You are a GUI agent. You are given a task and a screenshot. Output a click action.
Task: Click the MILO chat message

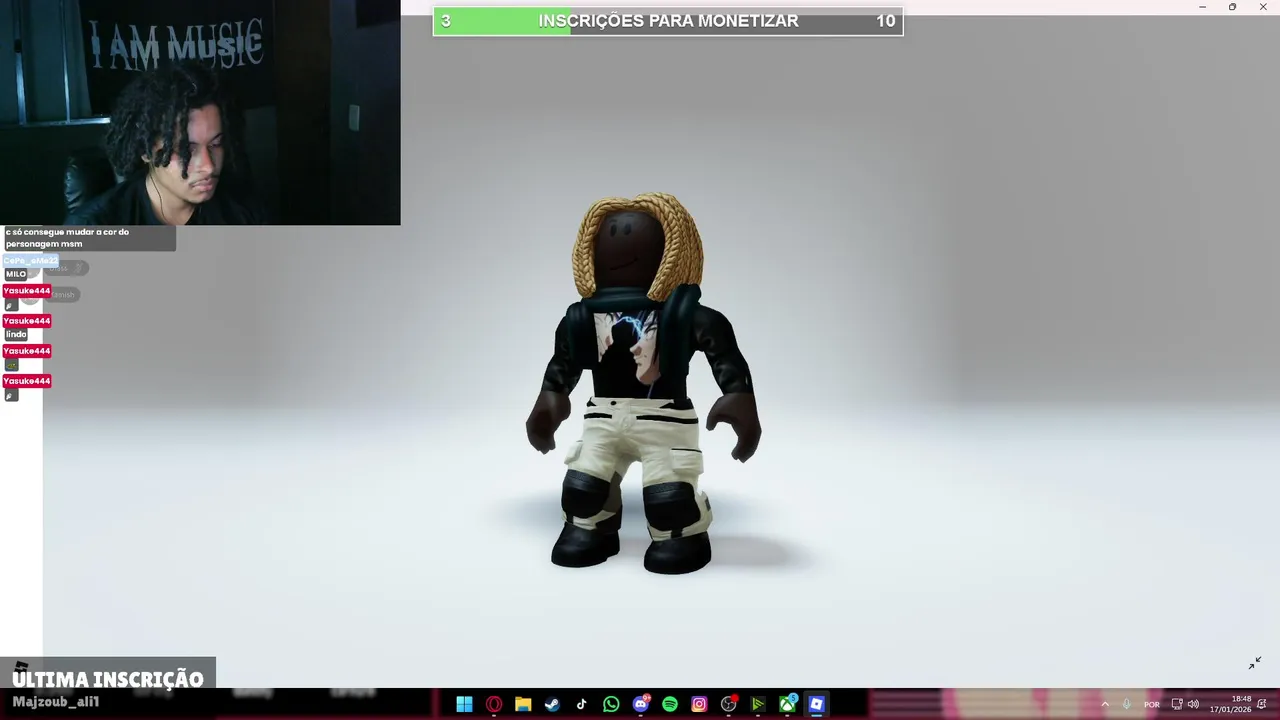point(16,274)
